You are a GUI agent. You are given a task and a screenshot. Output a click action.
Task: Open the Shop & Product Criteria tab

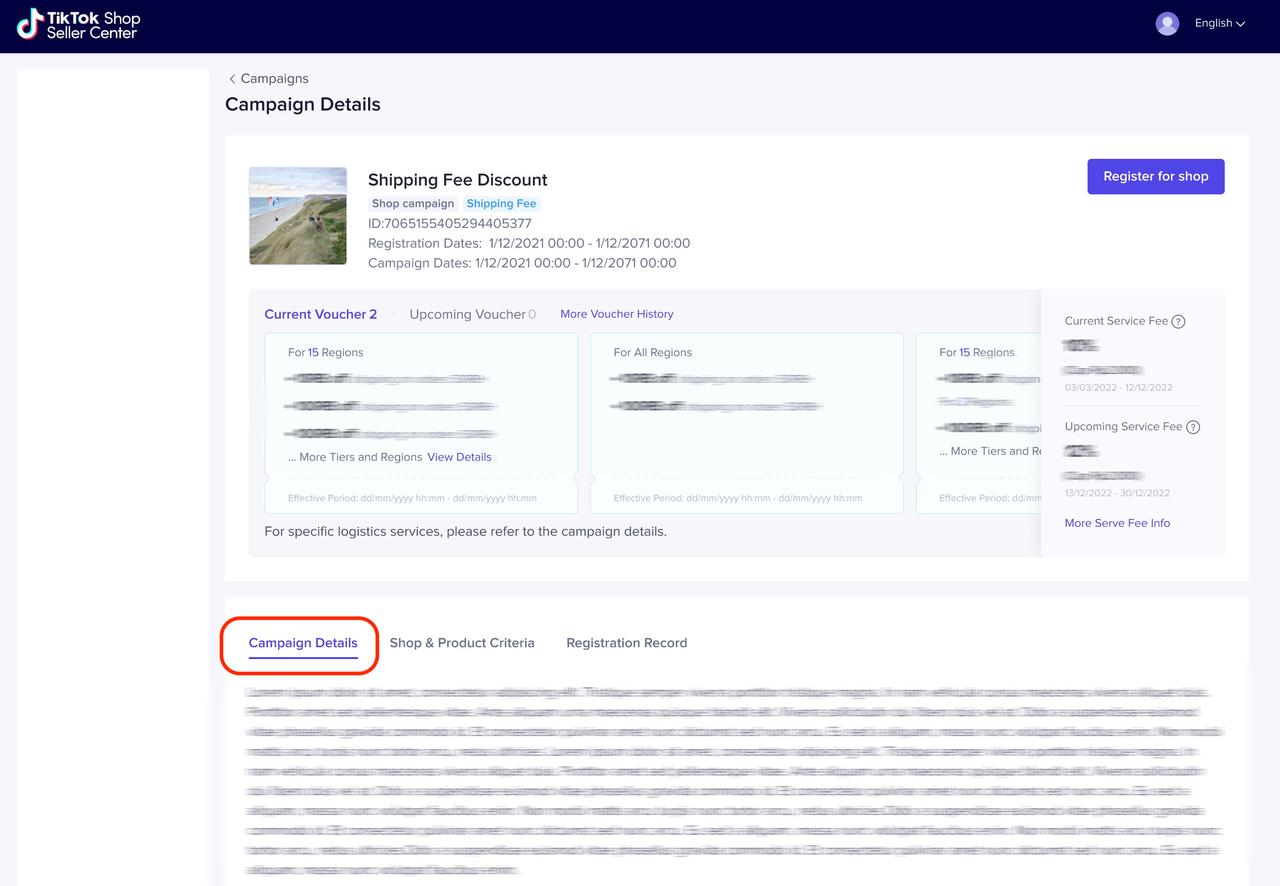point(462,643)
